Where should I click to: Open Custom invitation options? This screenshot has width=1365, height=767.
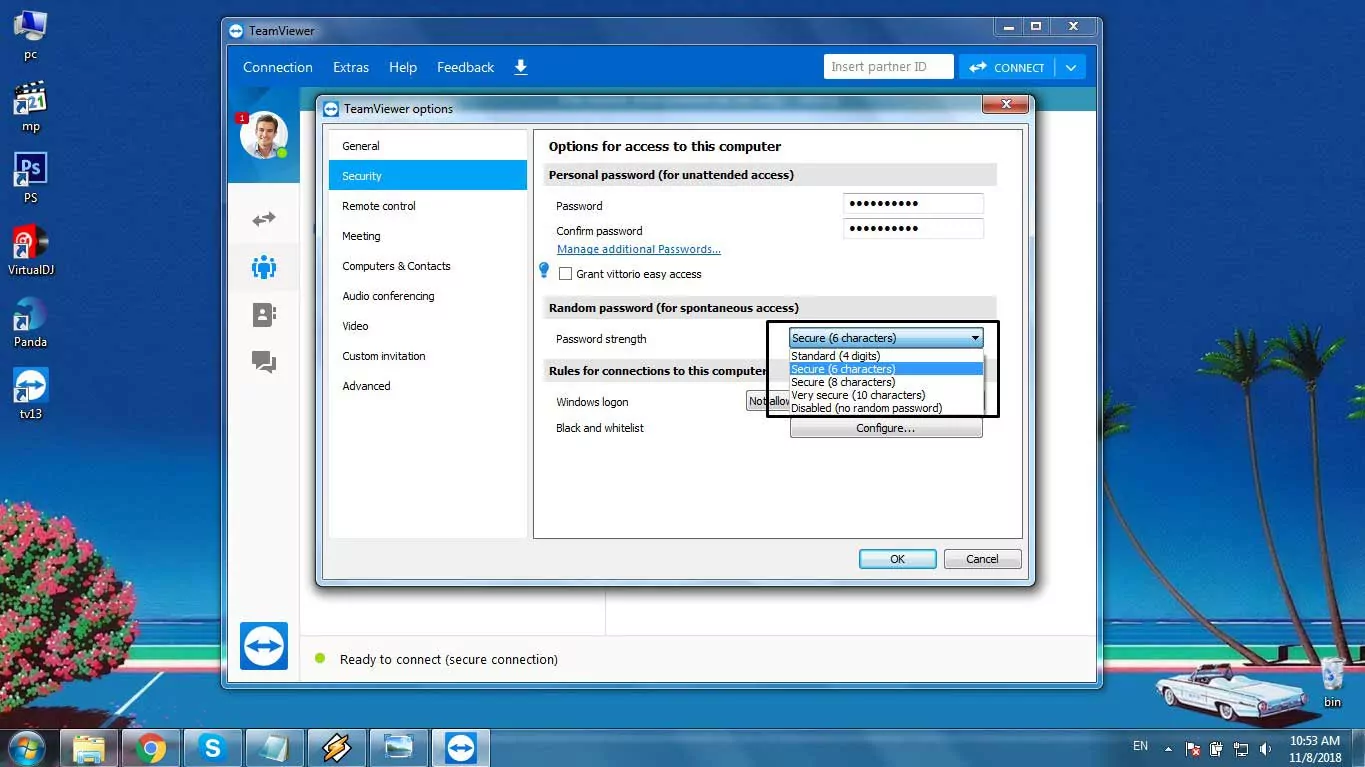(428, 356)
